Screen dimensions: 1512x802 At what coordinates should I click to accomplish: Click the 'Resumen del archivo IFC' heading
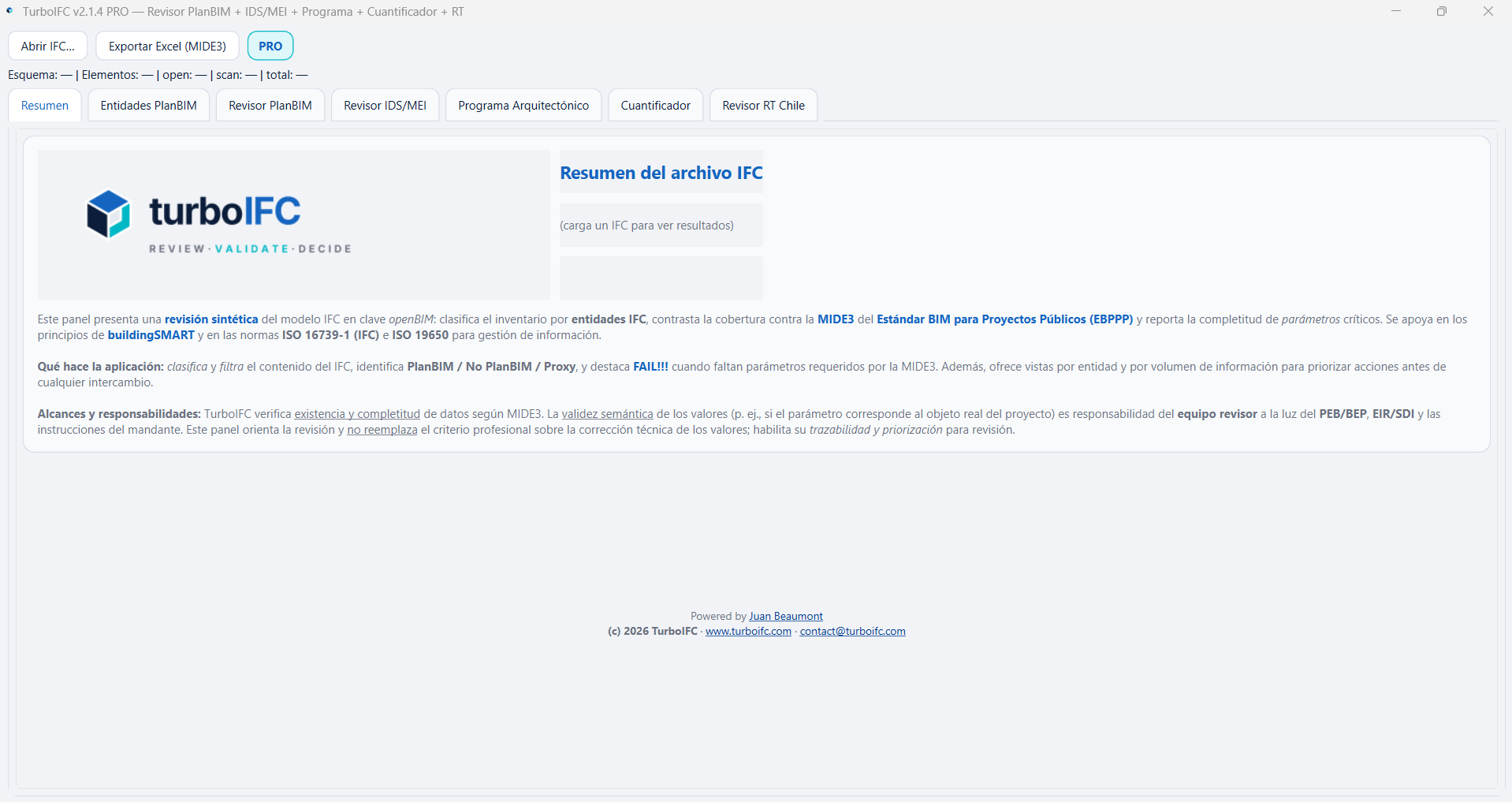click(x=661, y=173)
